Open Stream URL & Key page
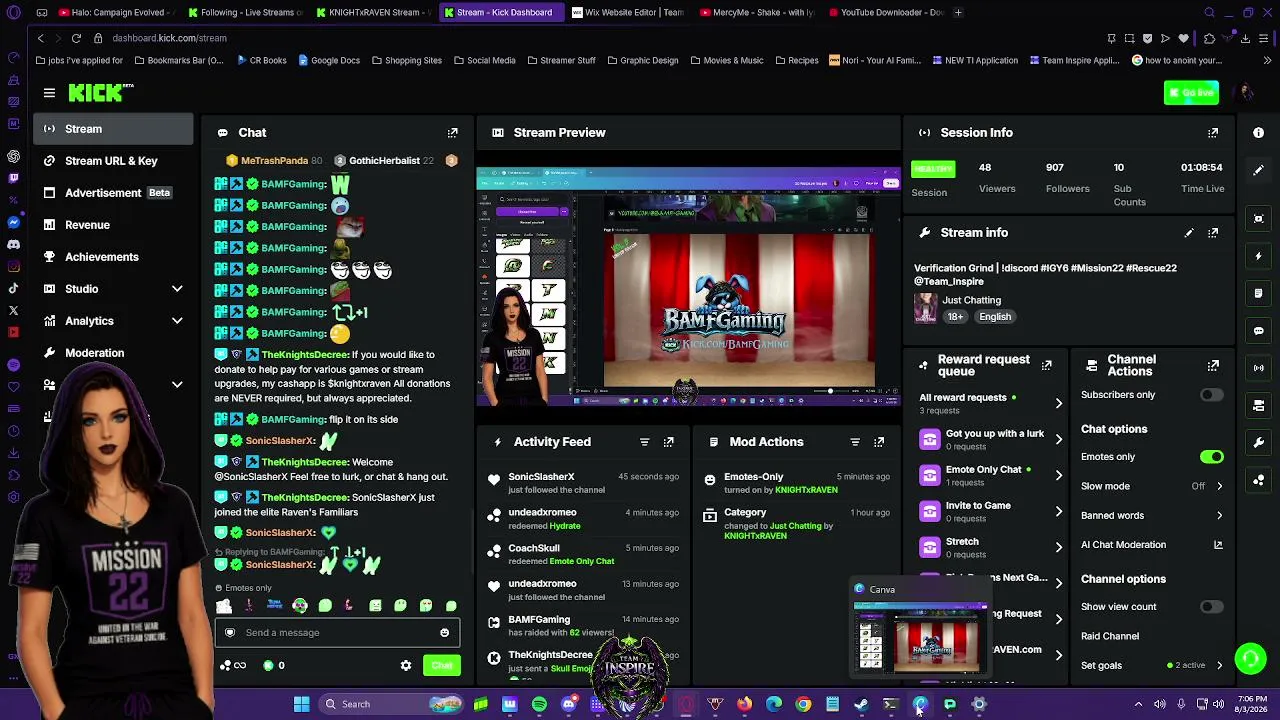The image size is (1280, 720). click(x=113, y=161)
